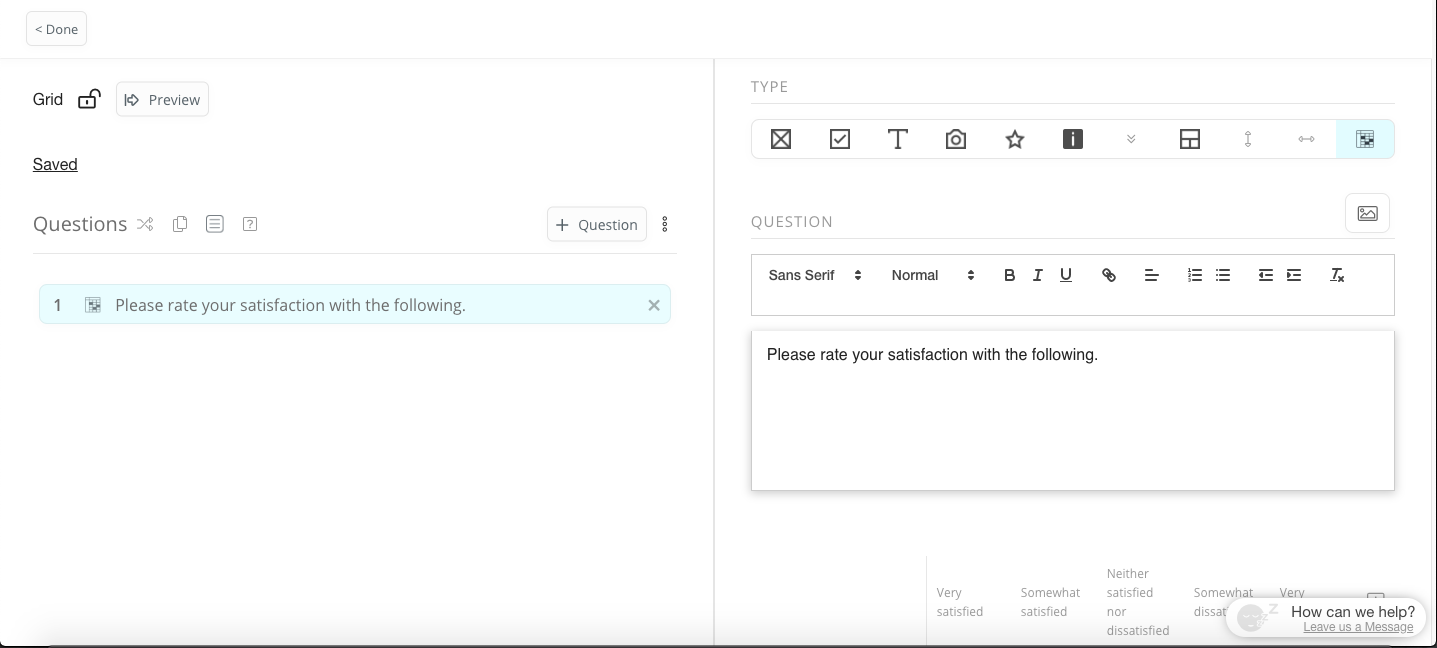Choose the text (T) question type

coord(898,139)
